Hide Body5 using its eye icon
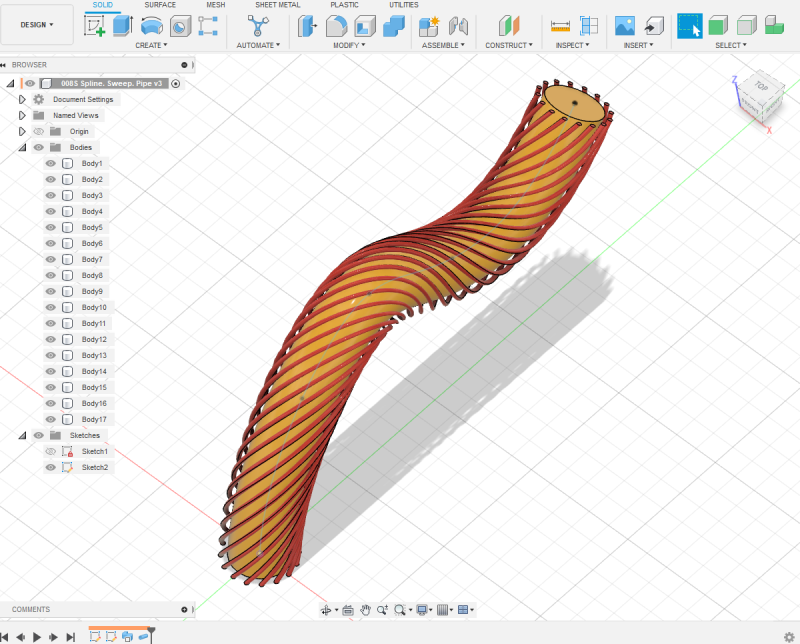The width and height of the screenshot is (800, 644). (x=51, y=227)
